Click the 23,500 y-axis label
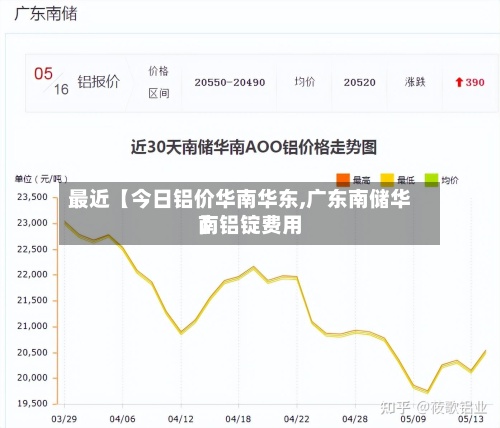This screenshot has width=500, height=428. click(32, 197)
